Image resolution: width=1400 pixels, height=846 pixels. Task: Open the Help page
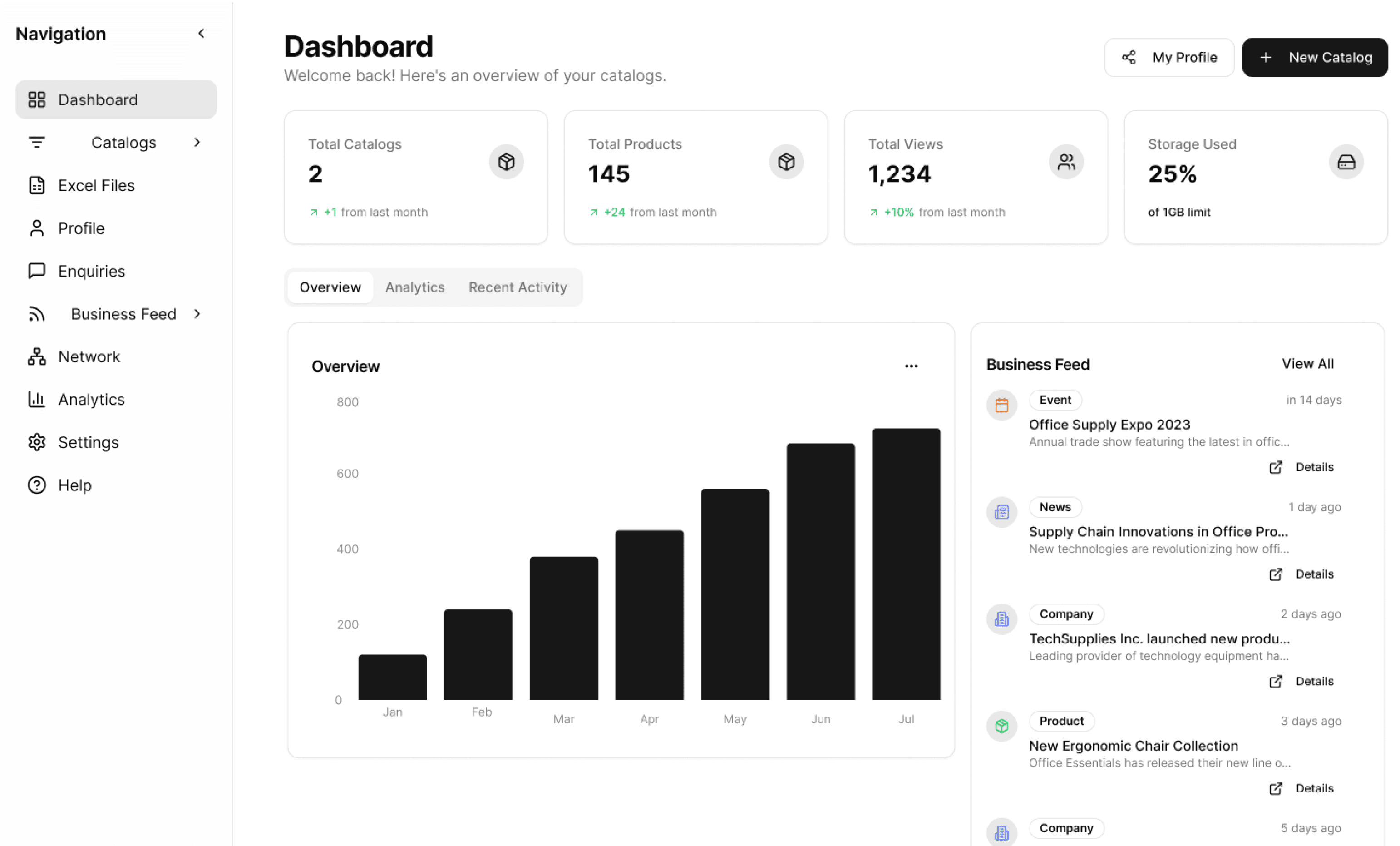[x=116, y=485]
